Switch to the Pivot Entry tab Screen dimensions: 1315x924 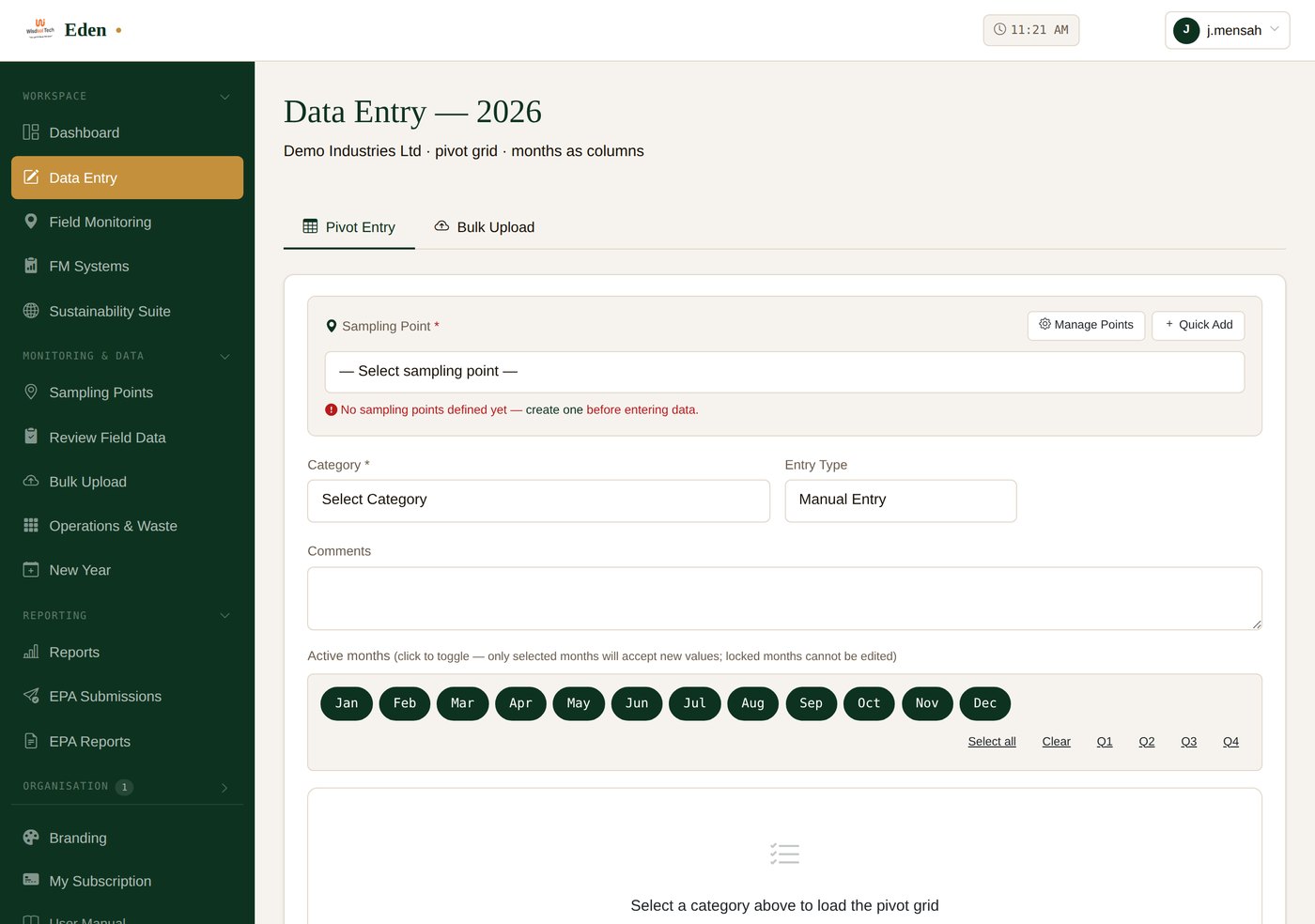coord(349,227)
